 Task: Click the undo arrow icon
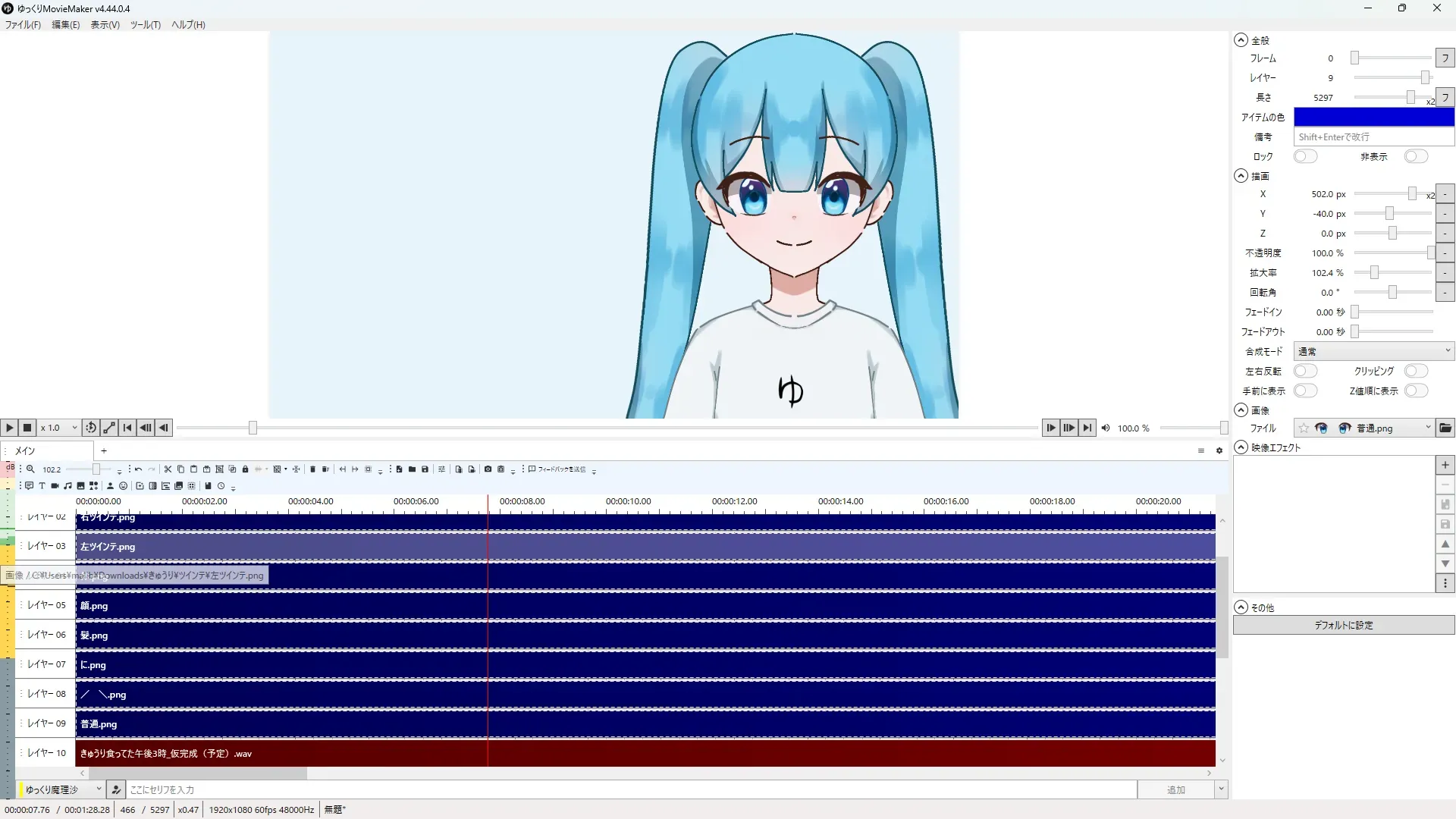click(138, 469)
